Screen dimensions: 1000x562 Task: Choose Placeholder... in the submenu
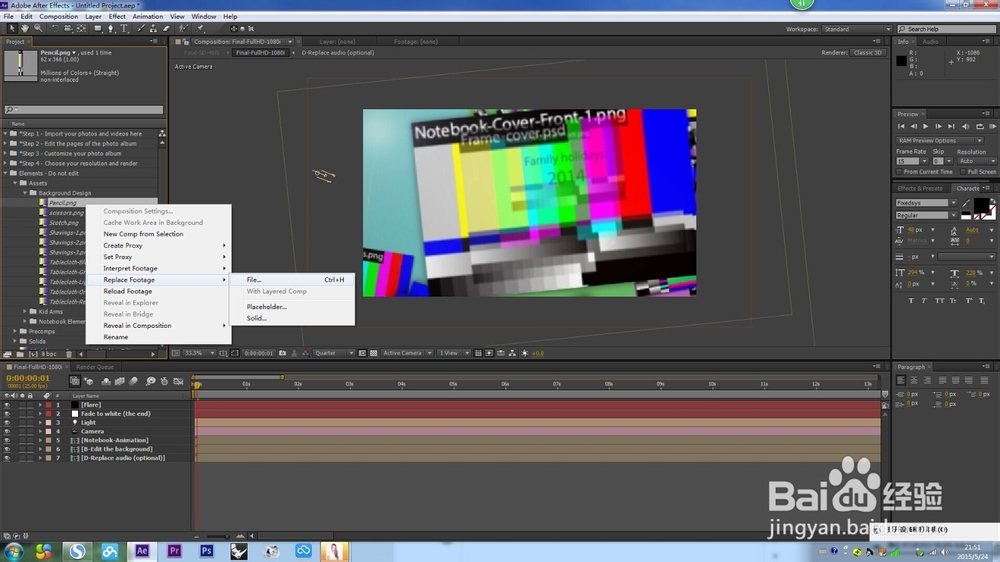pyautogui.click(x=292, y=306)
